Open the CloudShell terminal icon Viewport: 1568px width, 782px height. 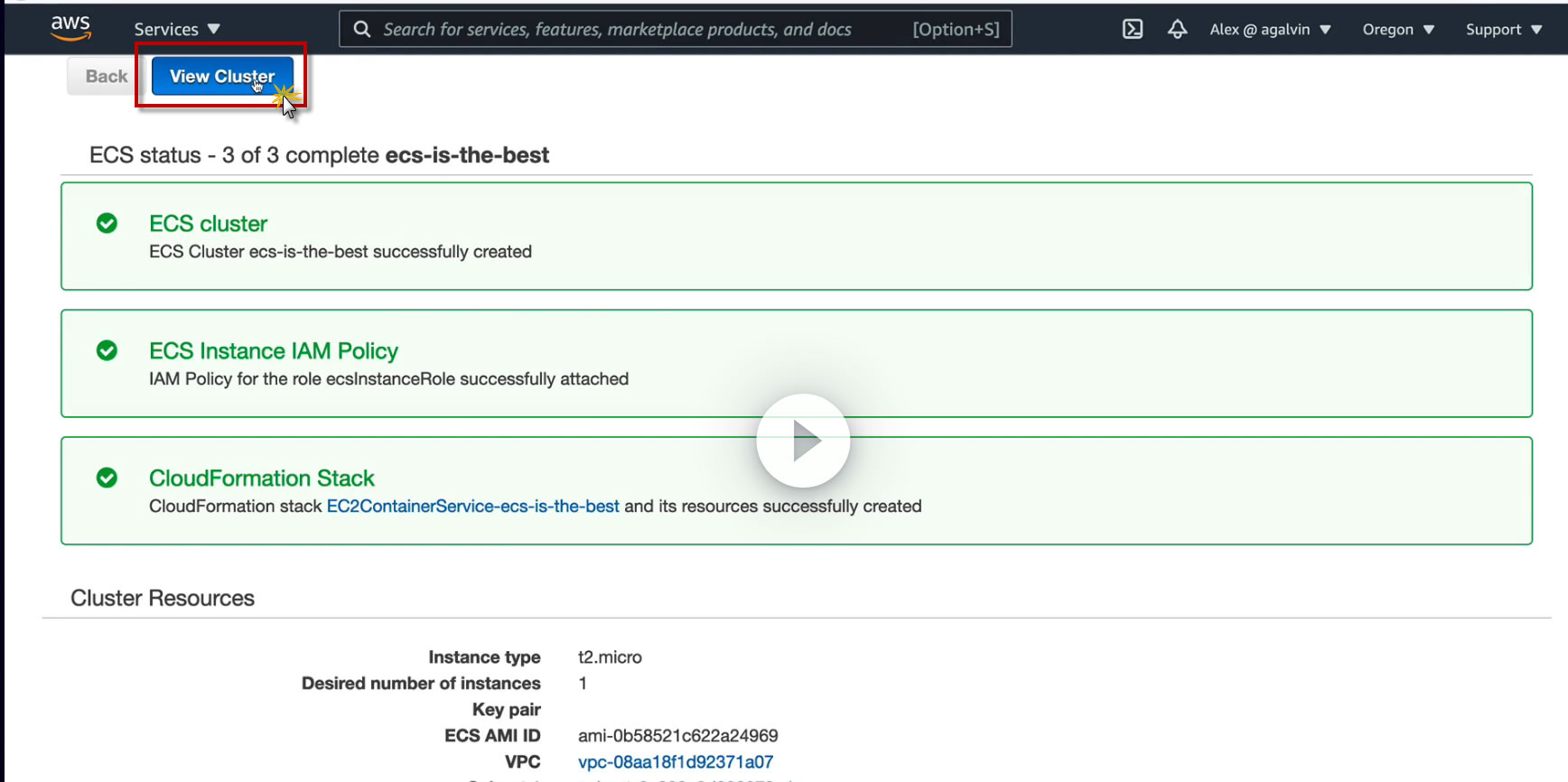point(1133,29)
